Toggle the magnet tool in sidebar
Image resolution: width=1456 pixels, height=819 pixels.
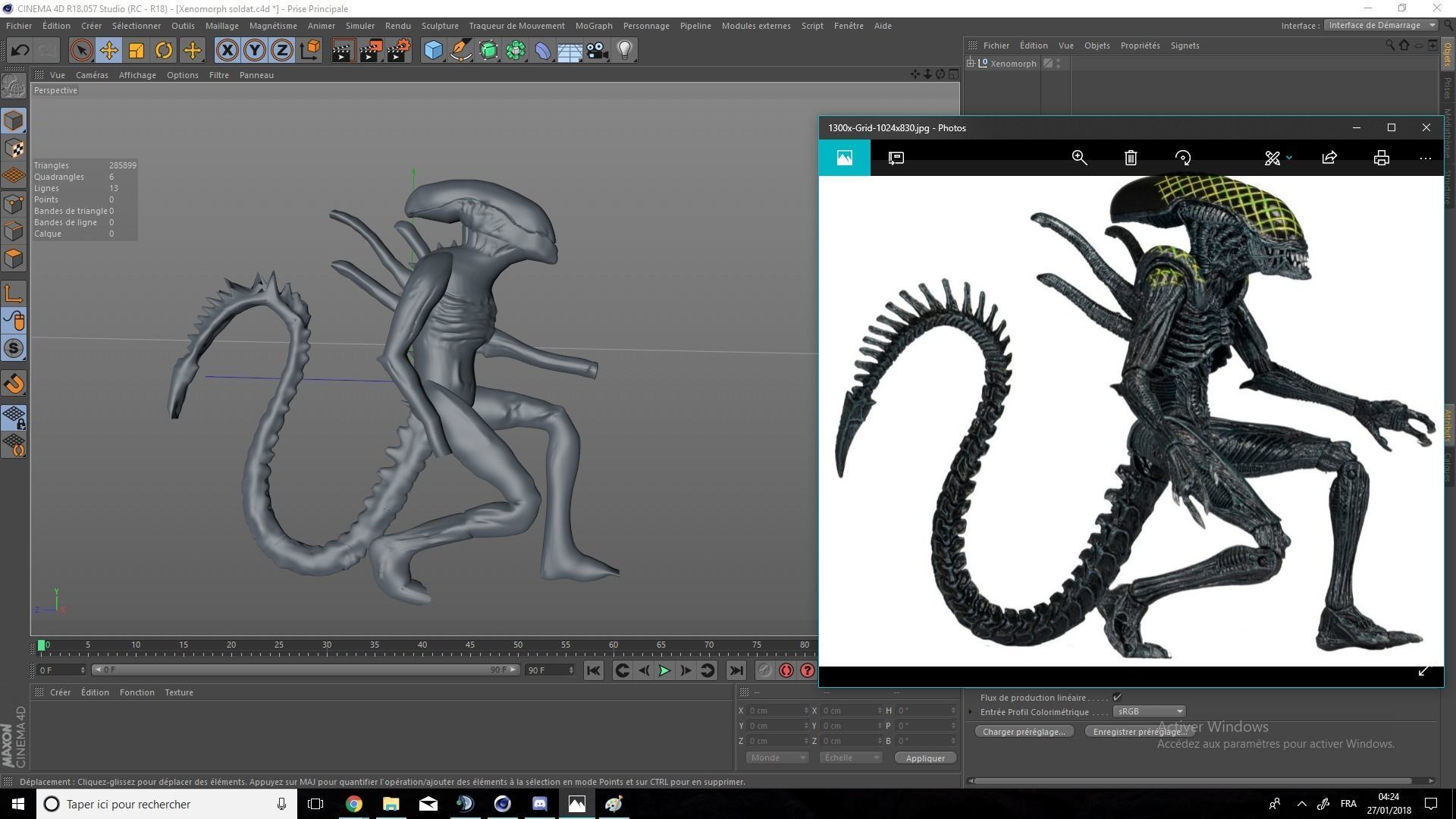14,384
